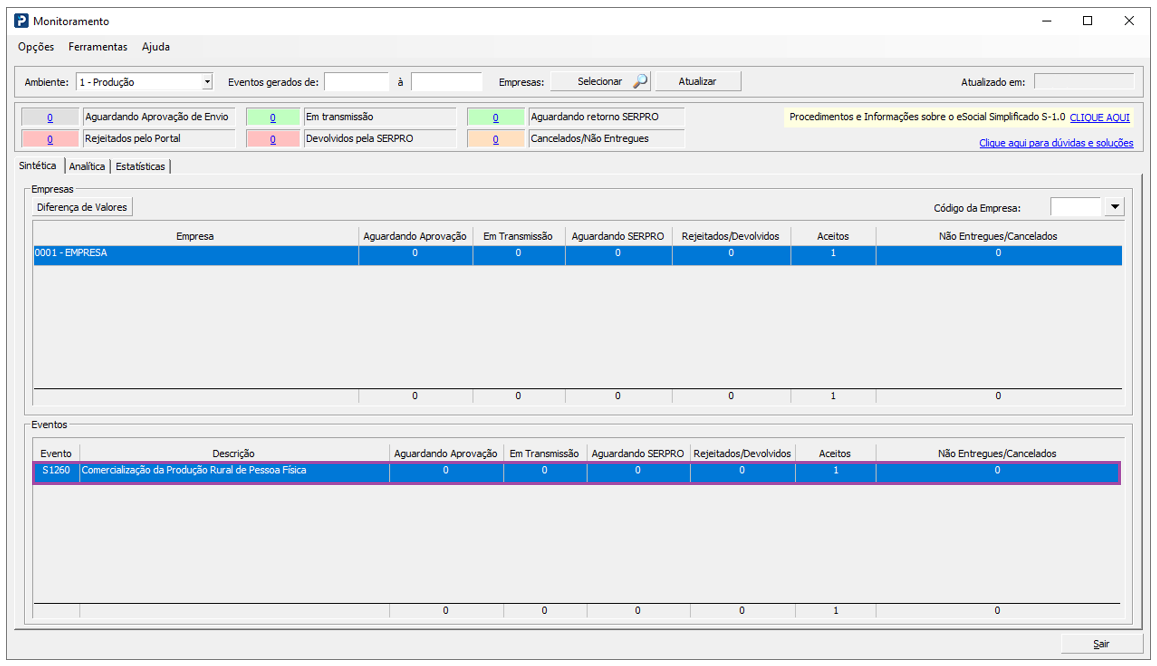Open the CLIQUE AQUI eSocial link
Viewport: 1157px width, 666px height.
coord(1099,117)
